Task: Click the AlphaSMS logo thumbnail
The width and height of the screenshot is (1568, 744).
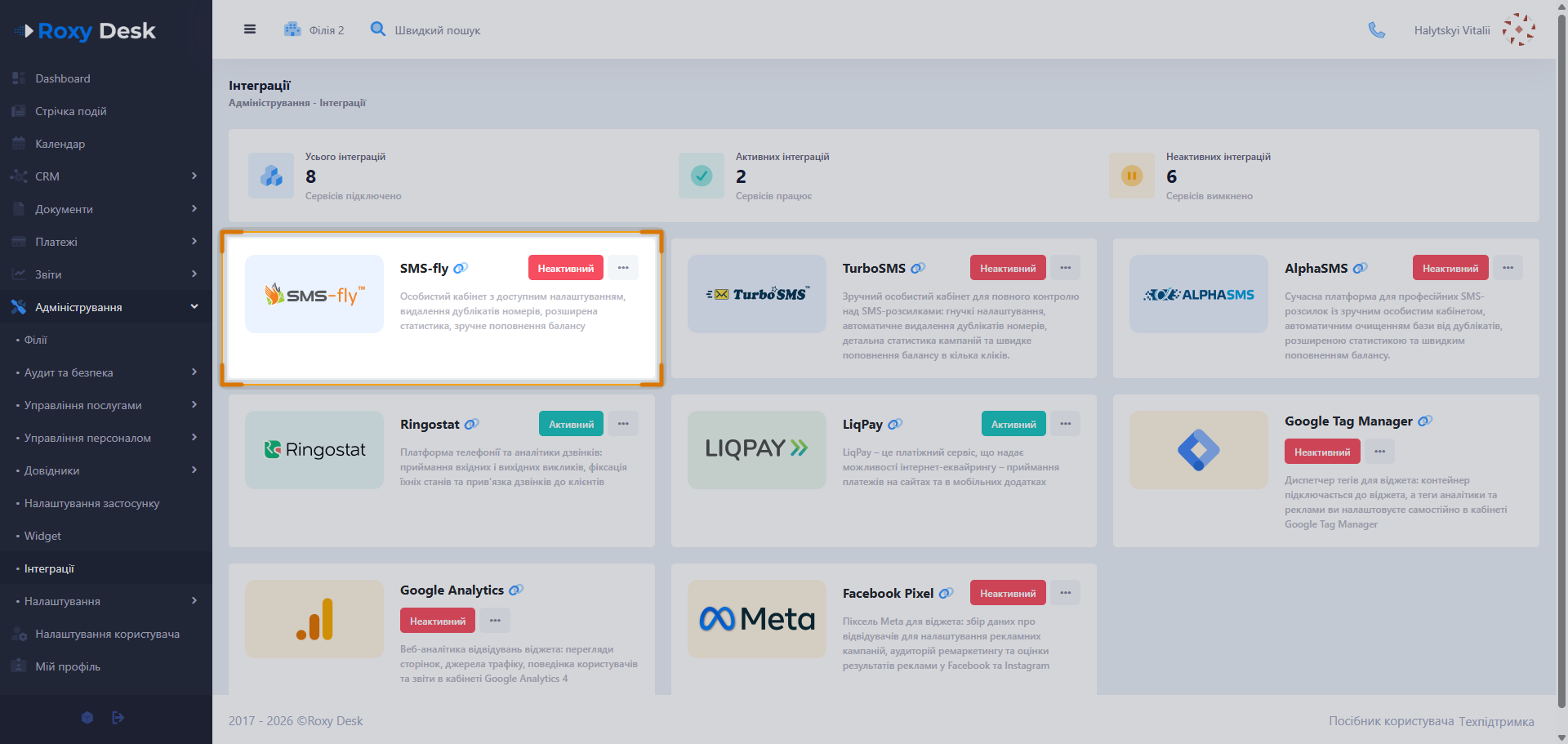Action: click(1199, 294)
